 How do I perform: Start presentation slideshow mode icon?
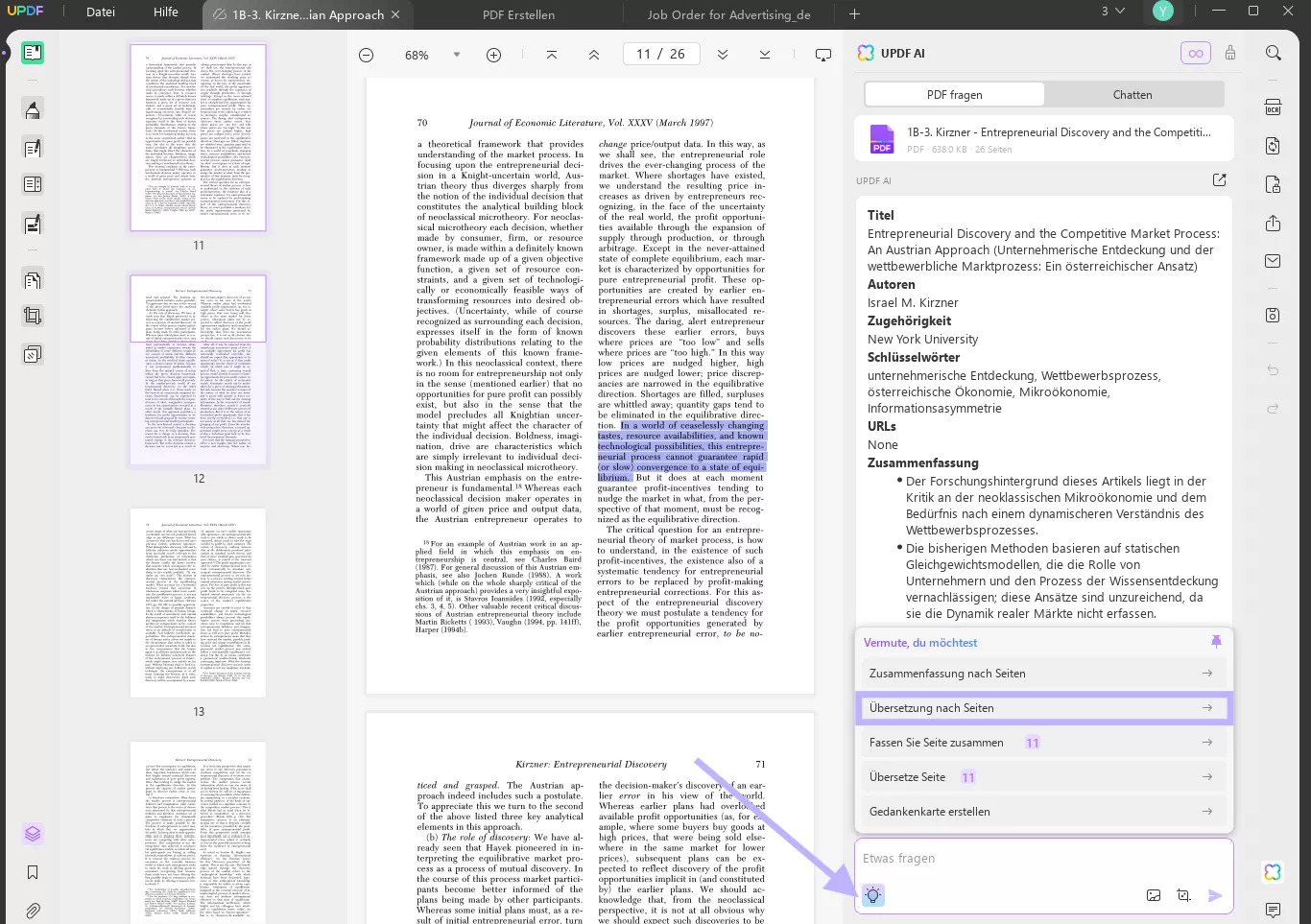click(822, 55)
